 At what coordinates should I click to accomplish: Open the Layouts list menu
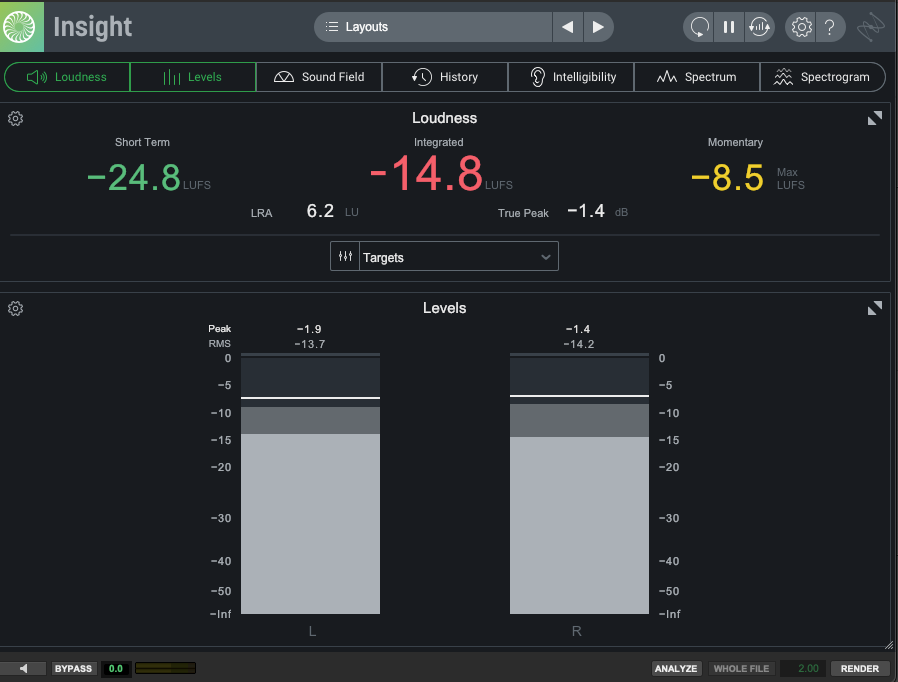(433, 27)
